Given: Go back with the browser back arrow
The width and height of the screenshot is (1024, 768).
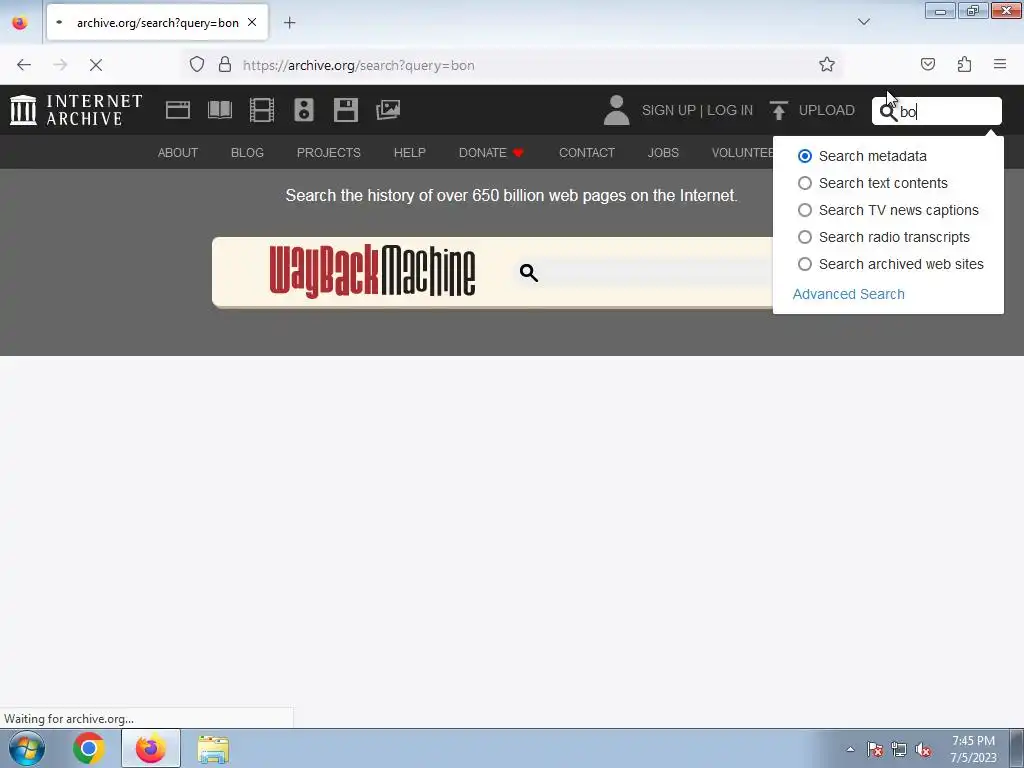Looking at the screenshot, I should pos(24,65).
